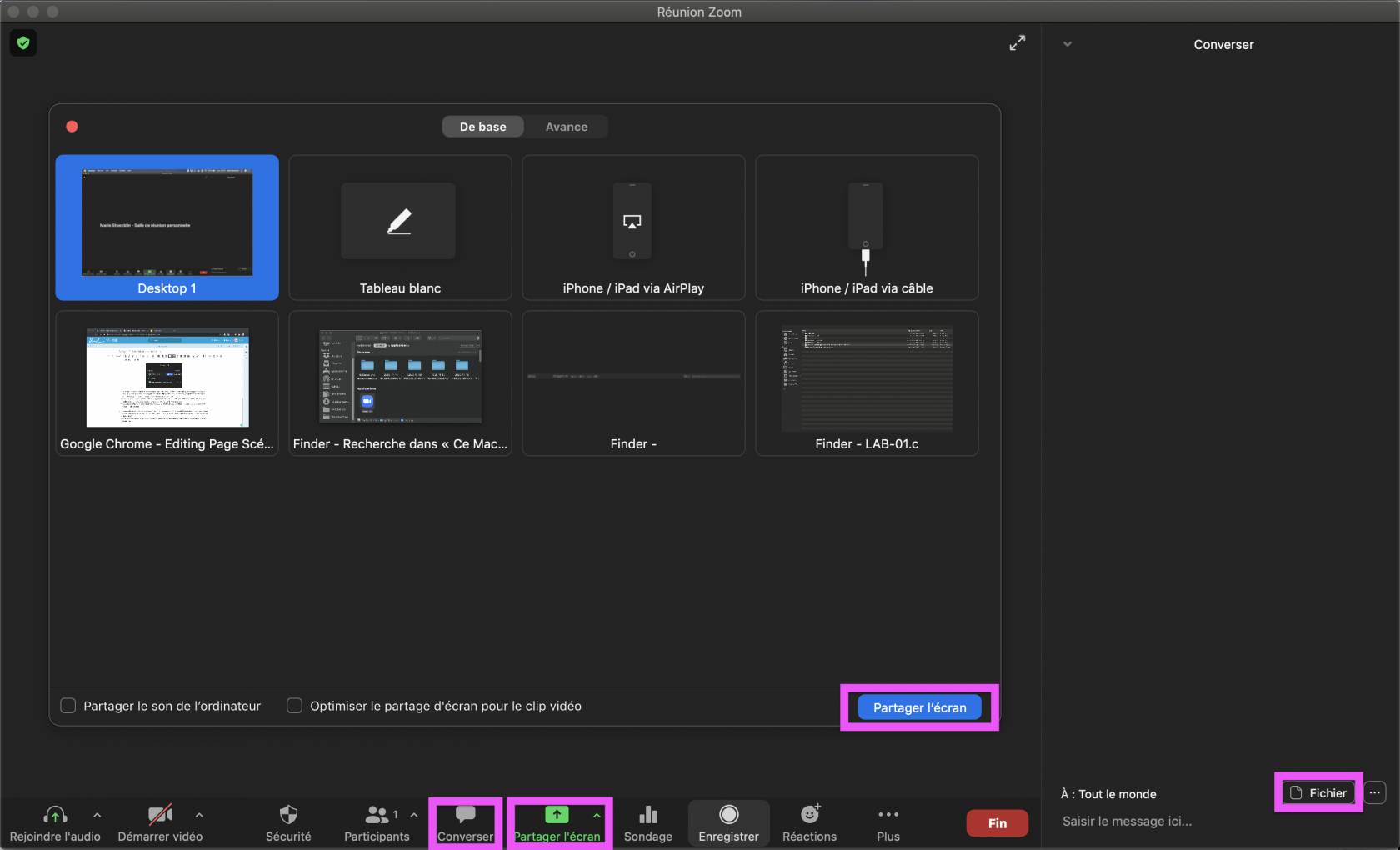
Task: Expand the video options arrow beside Démarrer vidéo
Action: click(199, 815)
